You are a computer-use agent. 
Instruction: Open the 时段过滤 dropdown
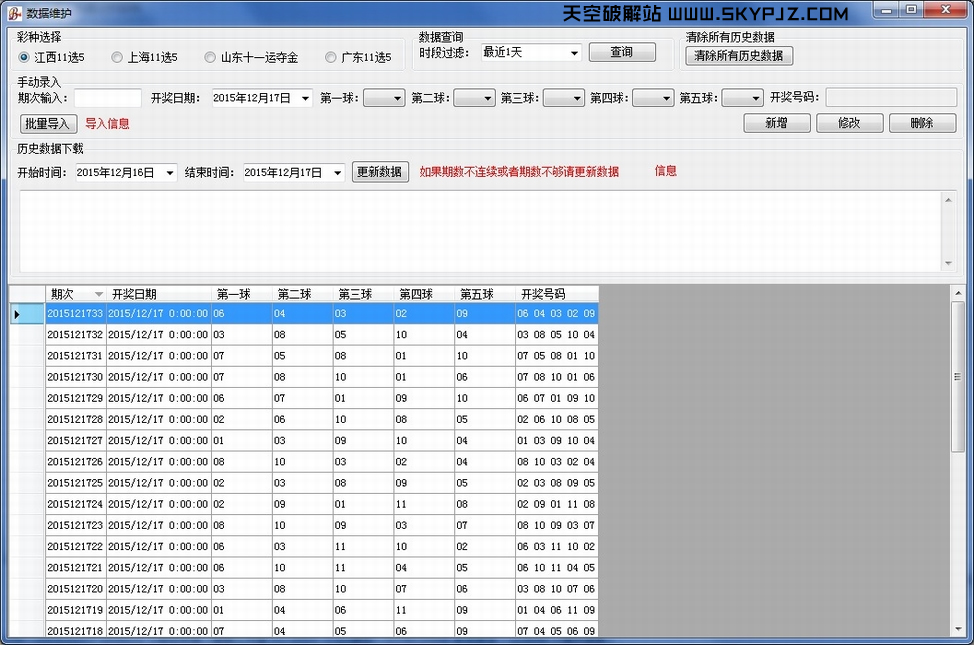click(574, 53)
